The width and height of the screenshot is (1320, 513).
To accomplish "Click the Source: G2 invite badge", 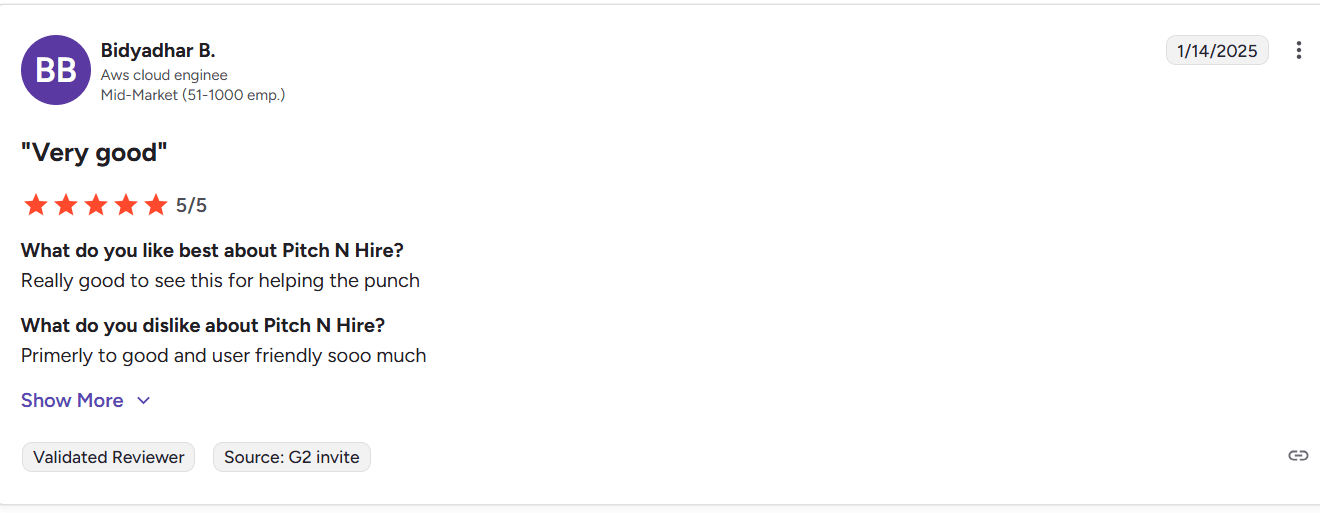I will coord(291,457).
